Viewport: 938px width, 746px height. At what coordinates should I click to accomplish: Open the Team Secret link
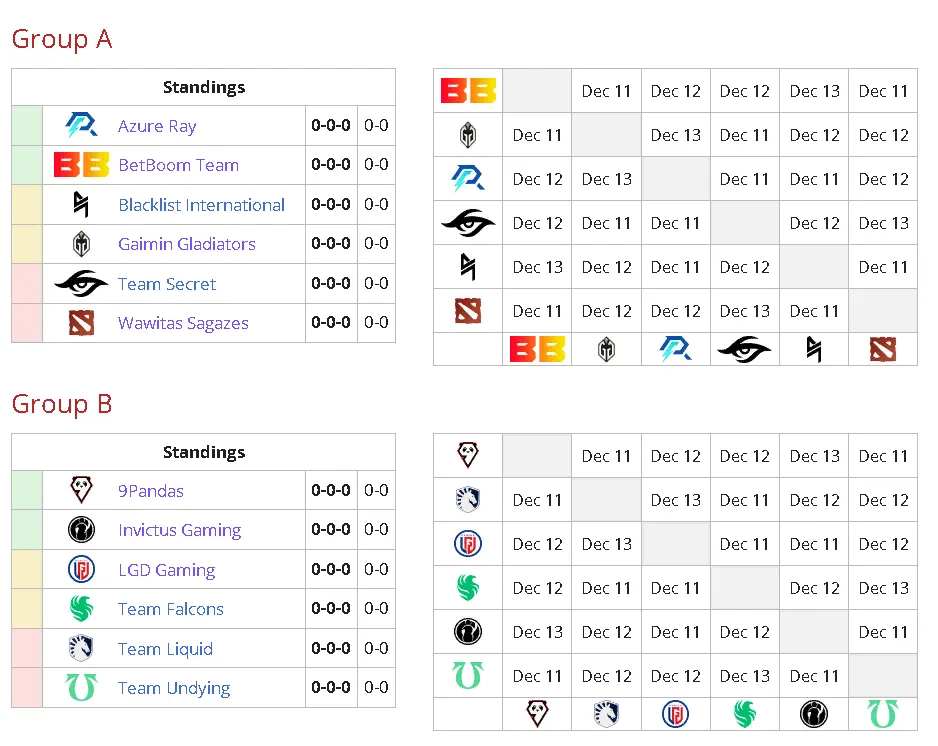click(x=167, y=284)
